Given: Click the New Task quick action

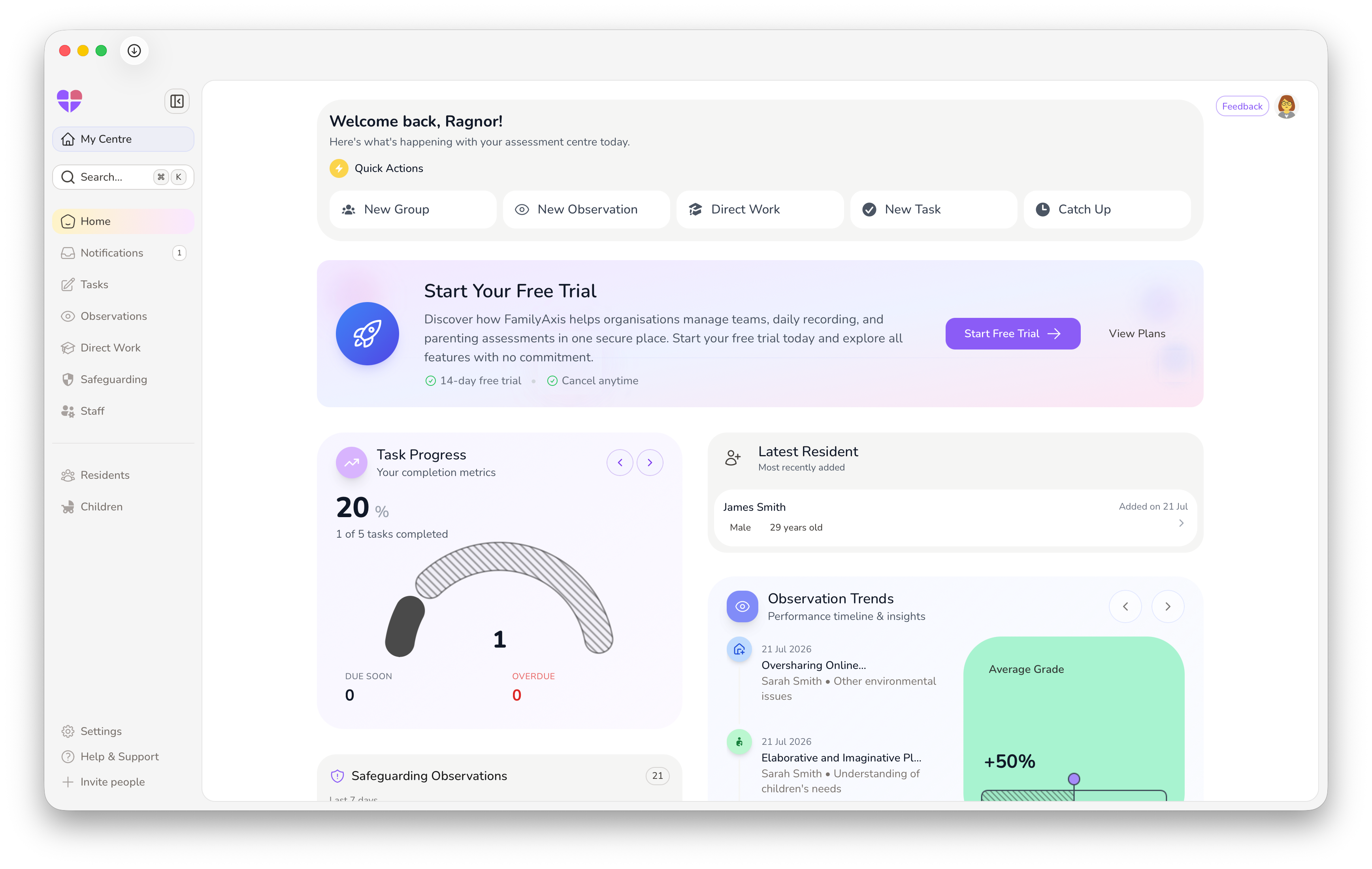Looking at the screenshot, I should (x=934, y=210).
